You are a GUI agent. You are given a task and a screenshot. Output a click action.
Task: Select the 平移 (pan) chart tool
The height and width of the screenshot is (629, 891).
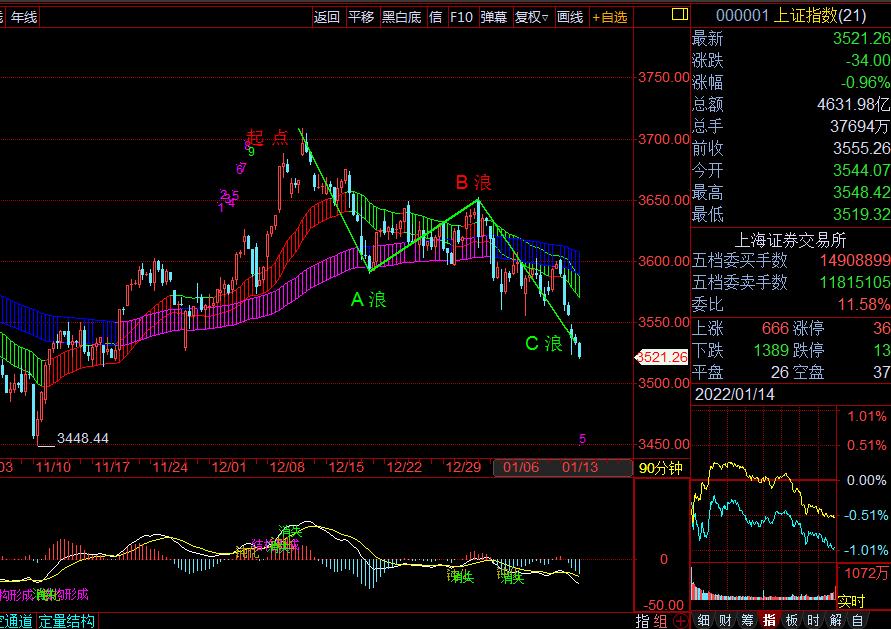361,18
